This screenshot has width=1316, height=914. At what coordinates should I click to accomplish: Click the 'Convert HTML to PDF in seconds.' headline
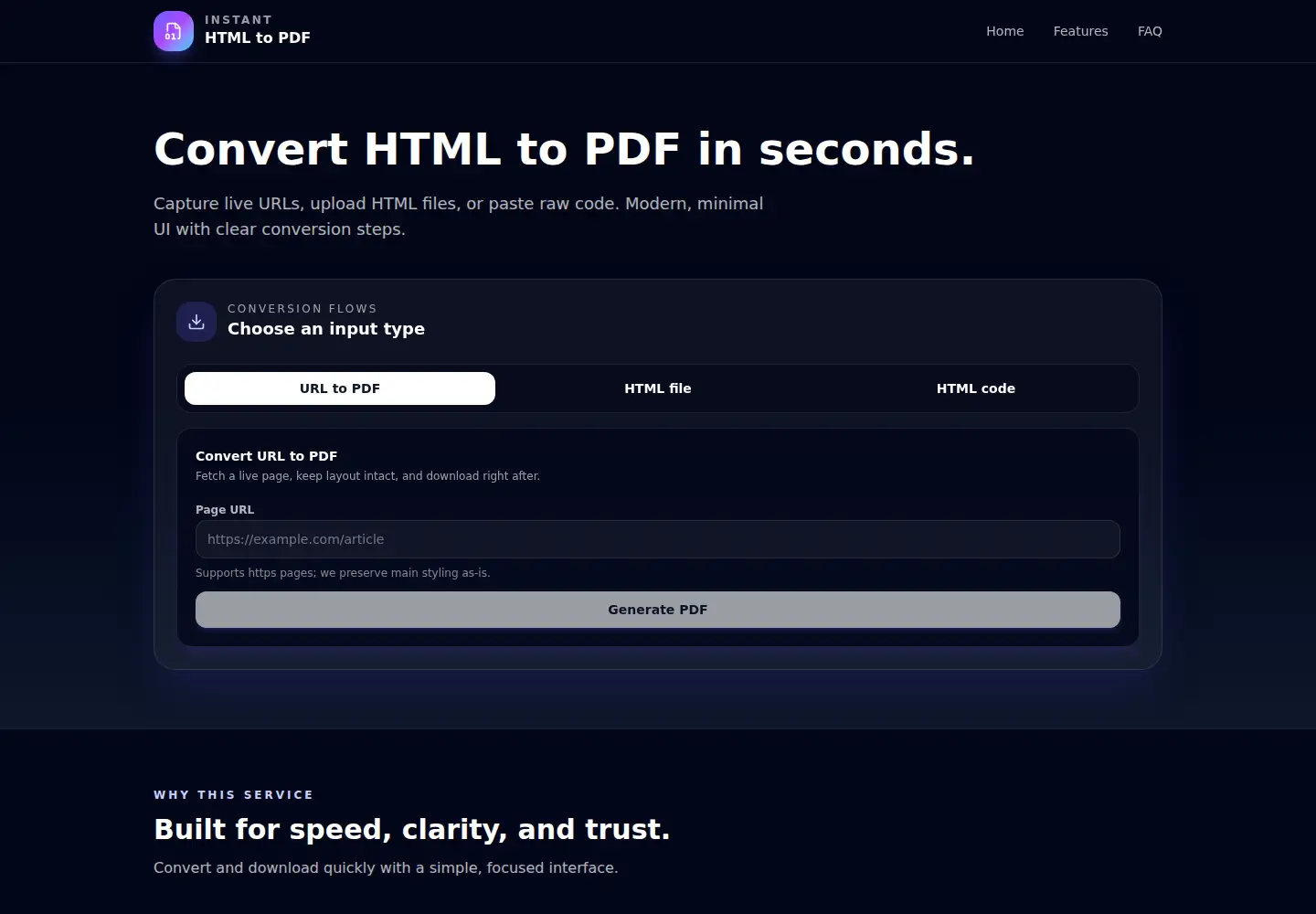click(x=564, y=149)
